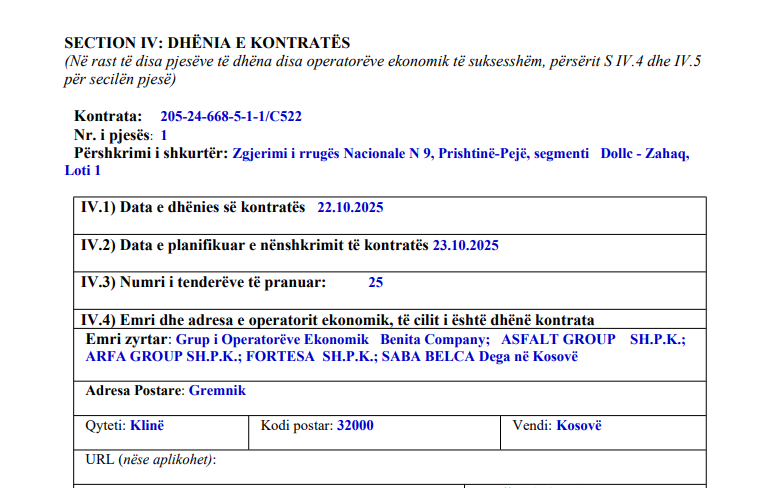Click postal address value Gremnik
Viewport: 776px width, 488px height.
click(217, 390)
